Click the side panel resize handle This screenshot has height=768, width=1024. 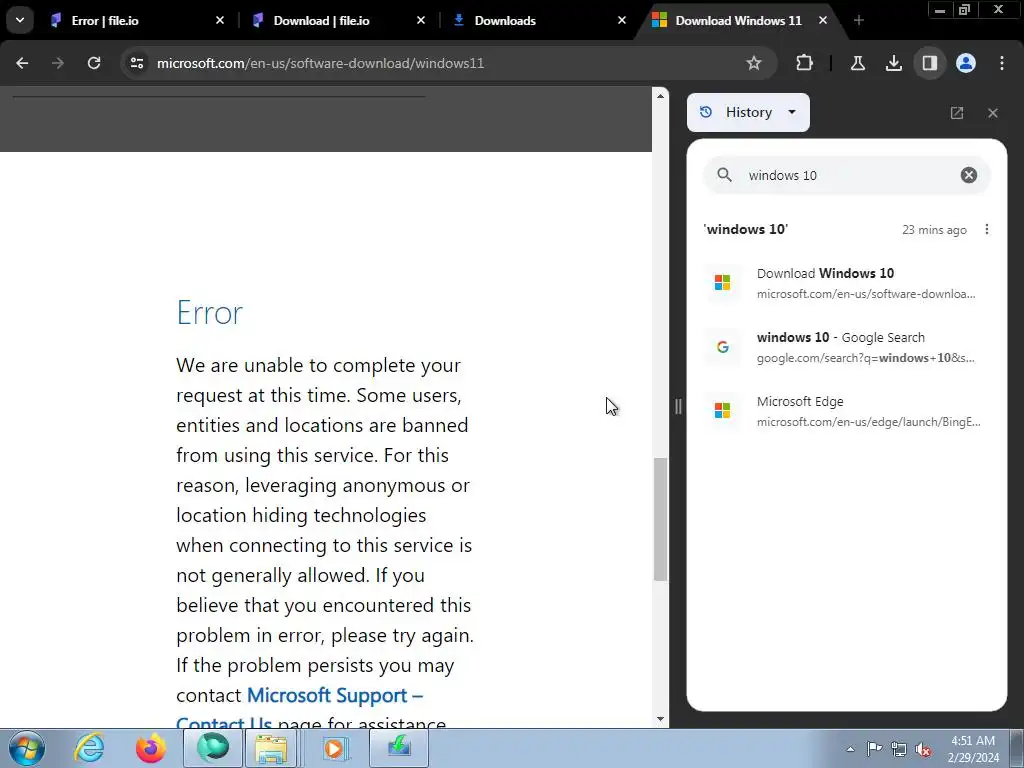pyautogui.click(x=678, y=406)
